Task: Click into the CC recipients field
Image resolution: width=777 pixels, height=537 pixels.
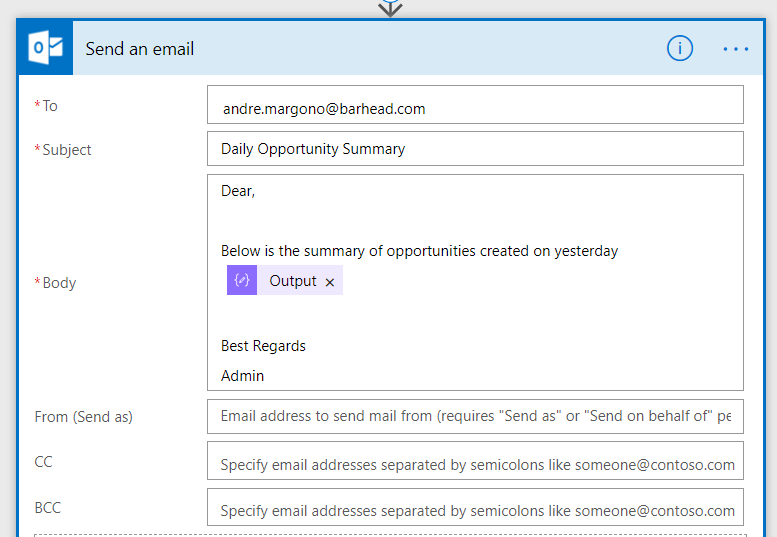Action: 475,464
